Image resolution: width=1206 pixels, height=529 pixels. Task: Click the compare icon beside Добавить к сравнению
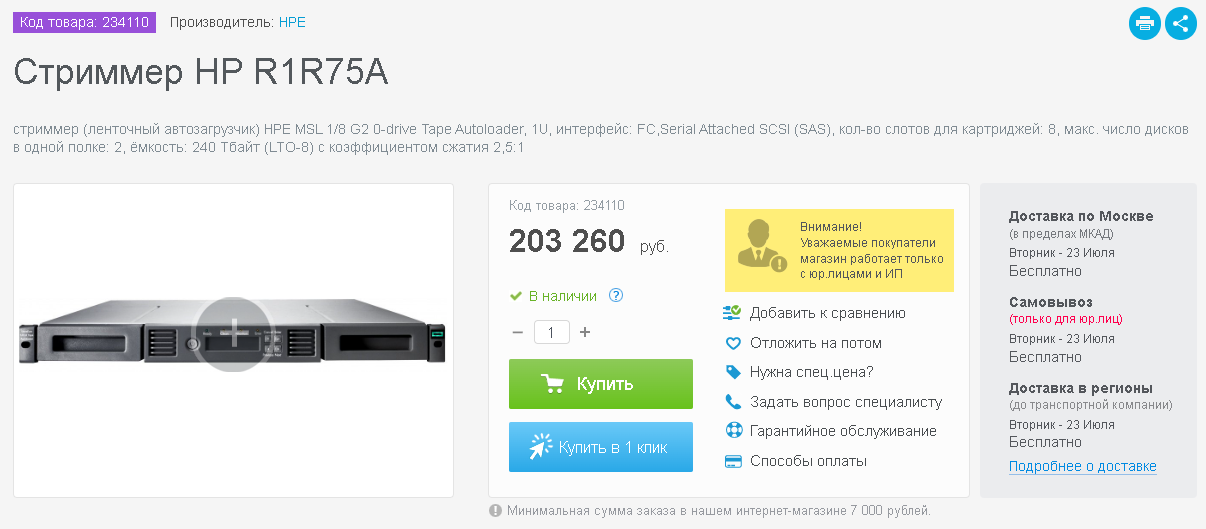[x=731, y=313]
